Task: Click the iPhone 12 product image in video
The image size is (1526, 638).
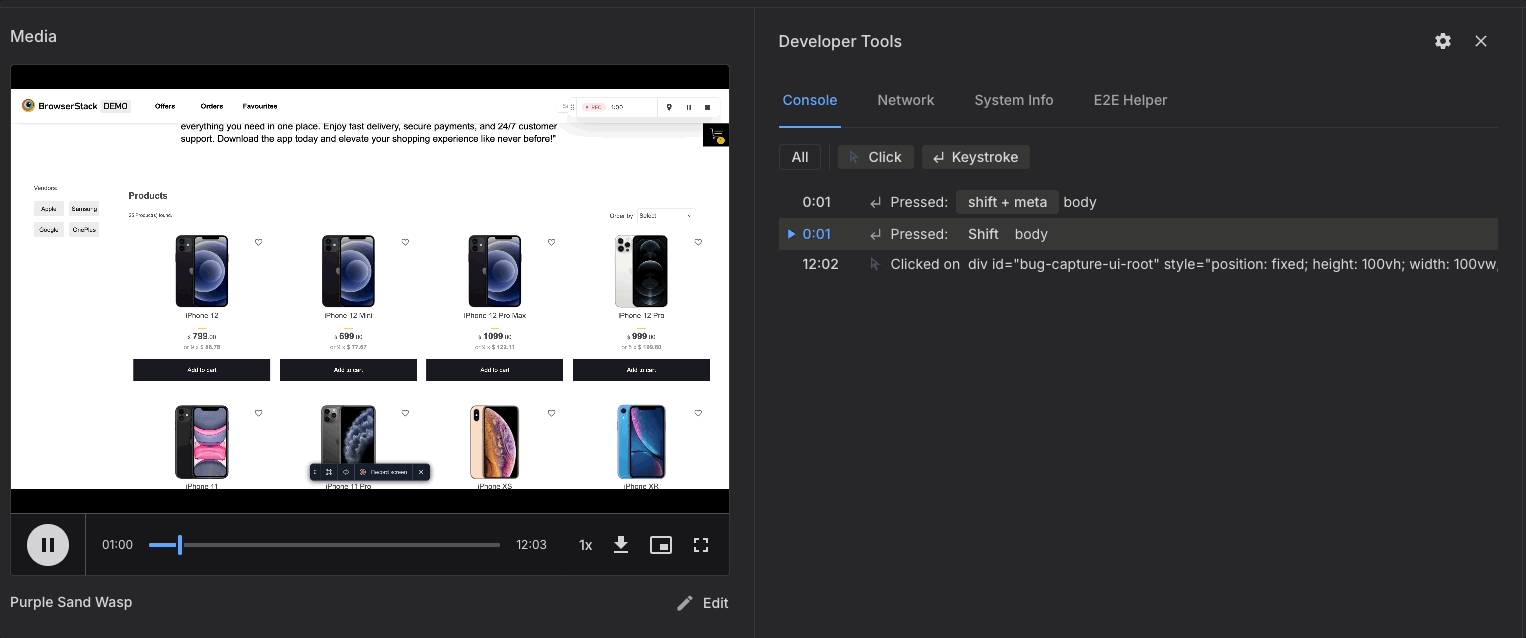Action: coord(202,271)
